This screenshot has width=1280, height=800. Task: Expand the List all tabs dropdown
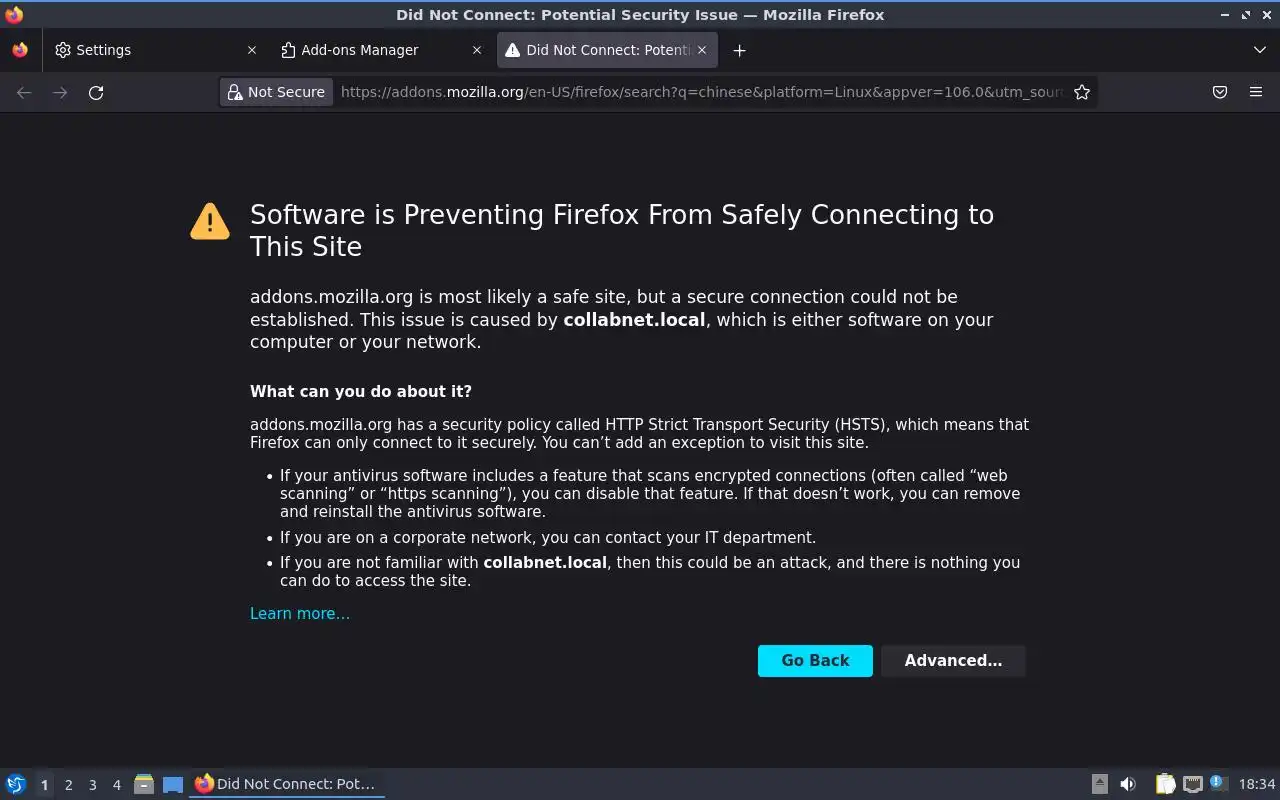(x=1259, y=50)
